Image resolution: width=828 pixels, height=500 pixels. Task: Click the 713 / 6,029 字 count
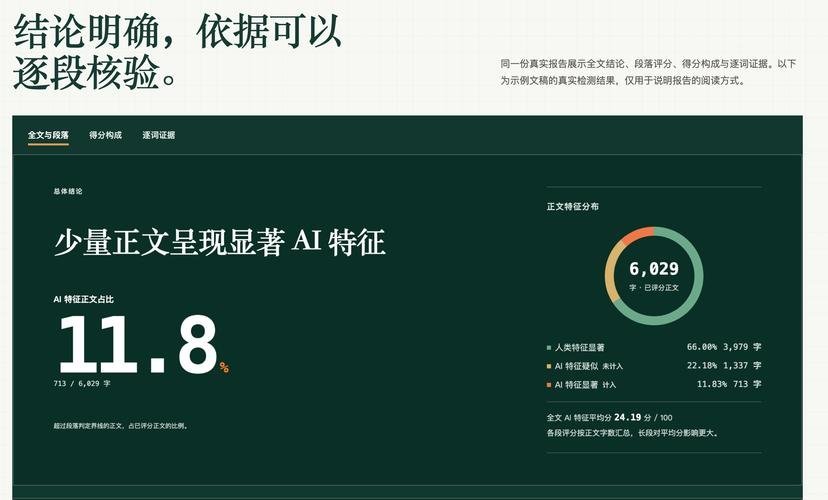coord(82,383)
